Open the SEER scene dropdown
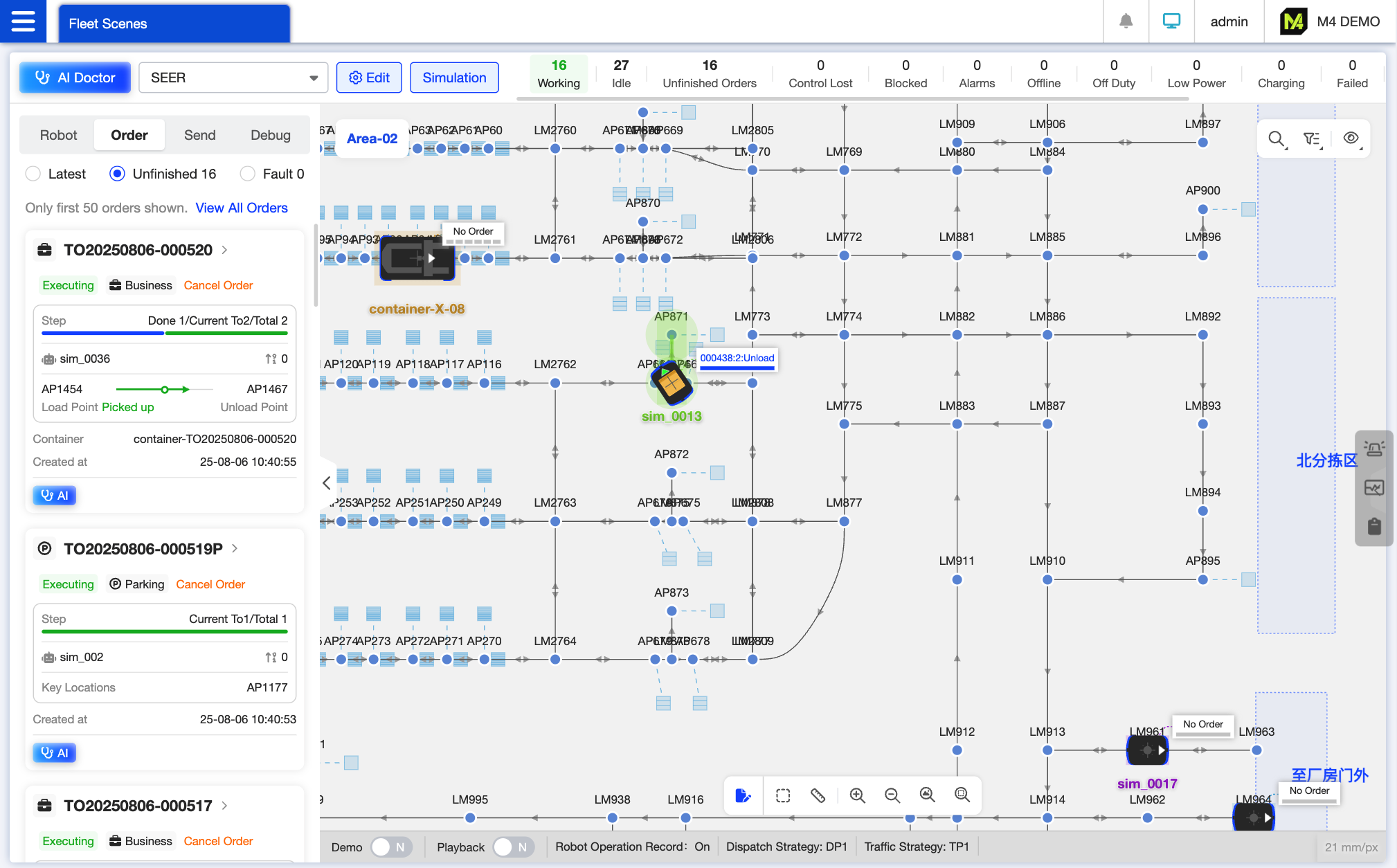Image resolution: width=1397 pixels, height=868 pixels. pos(233,78)
